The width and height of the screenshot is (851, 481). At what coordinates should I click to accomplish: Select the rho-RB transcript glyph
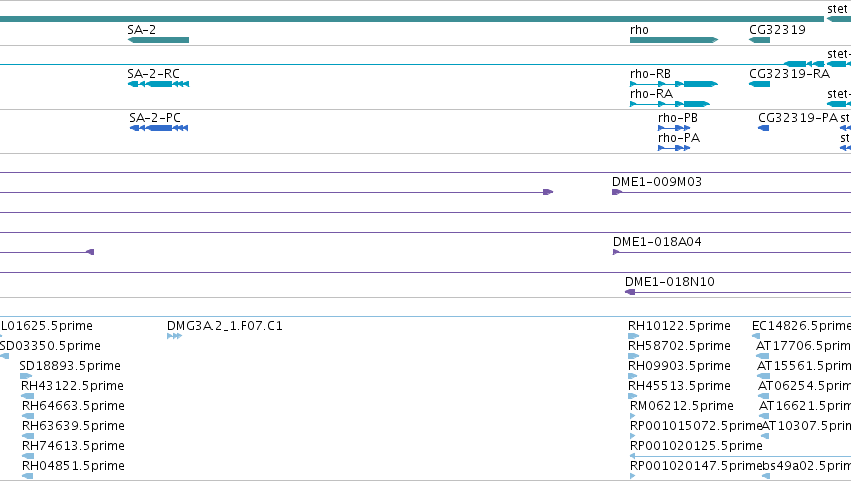(x=674, y=84)
